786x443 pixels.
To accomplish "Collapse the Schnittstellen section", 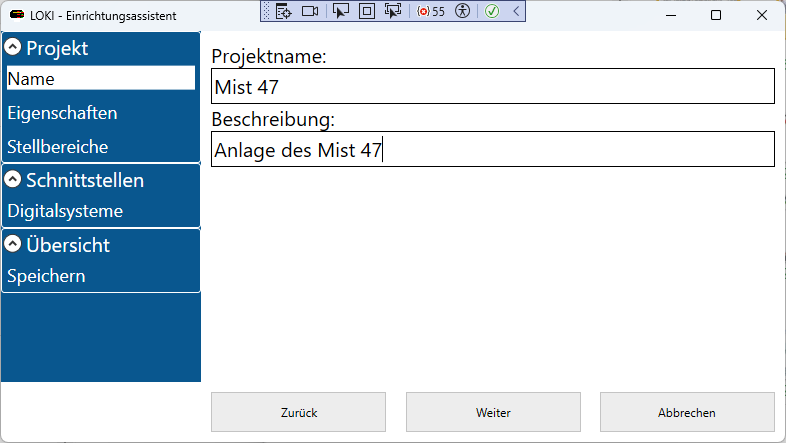I will point(14,180).
